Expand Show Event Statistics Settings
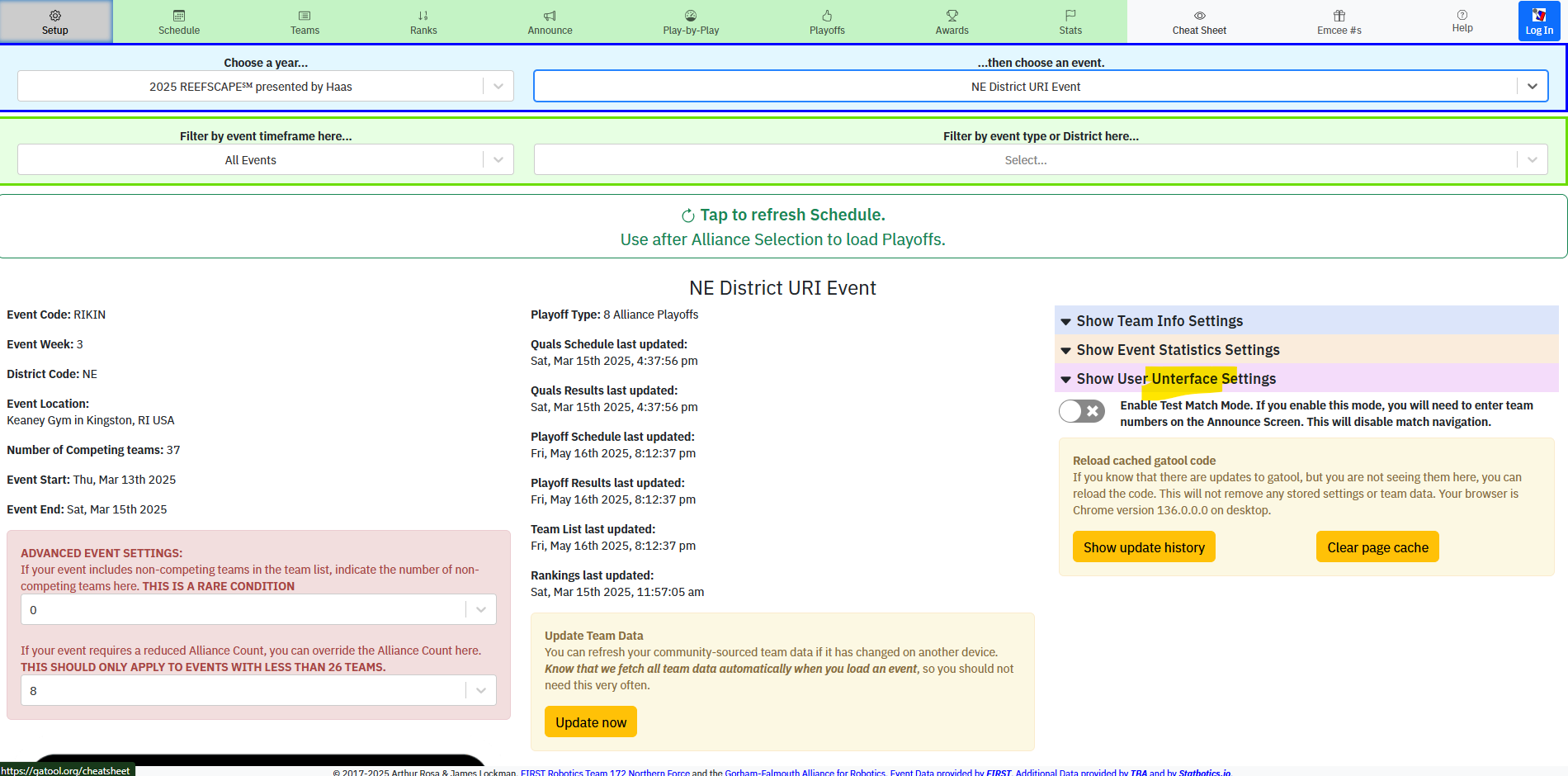Image resolution: width=1568 pixels, height=776 pixels. point(1306,349)
